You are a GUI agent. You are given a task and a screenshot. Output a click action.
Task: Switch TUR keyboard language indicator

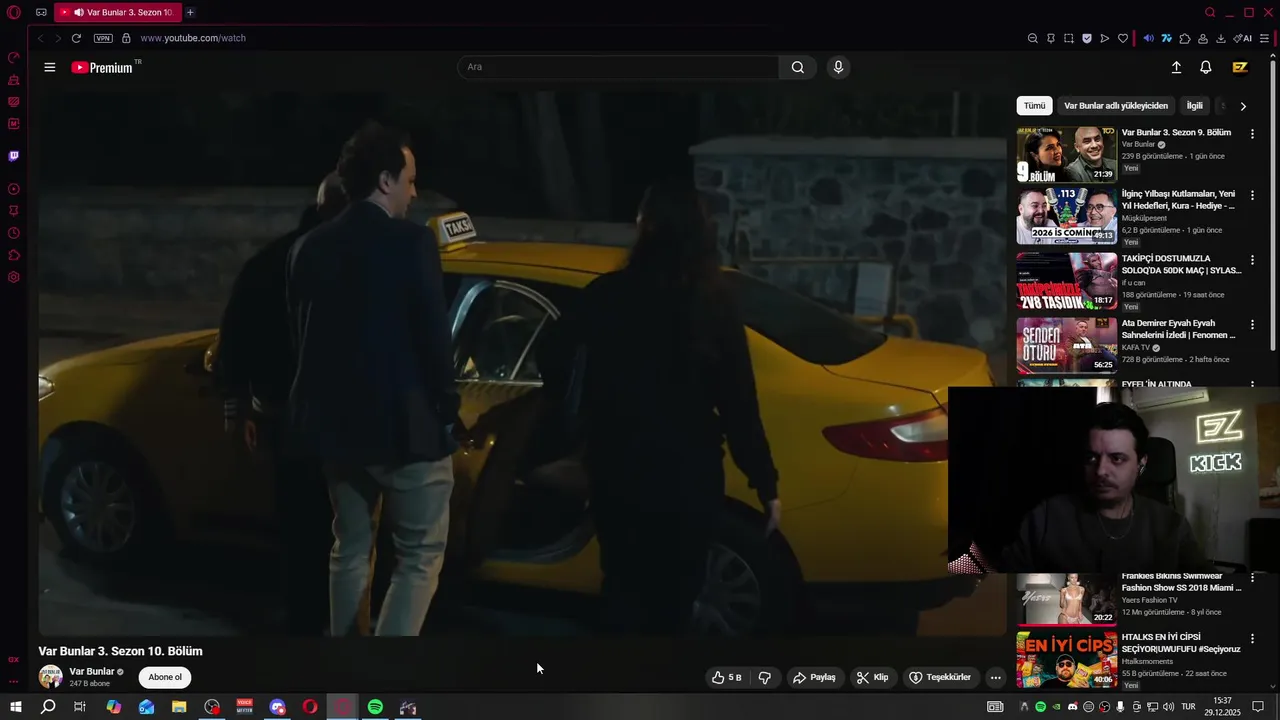(1188, 707)
